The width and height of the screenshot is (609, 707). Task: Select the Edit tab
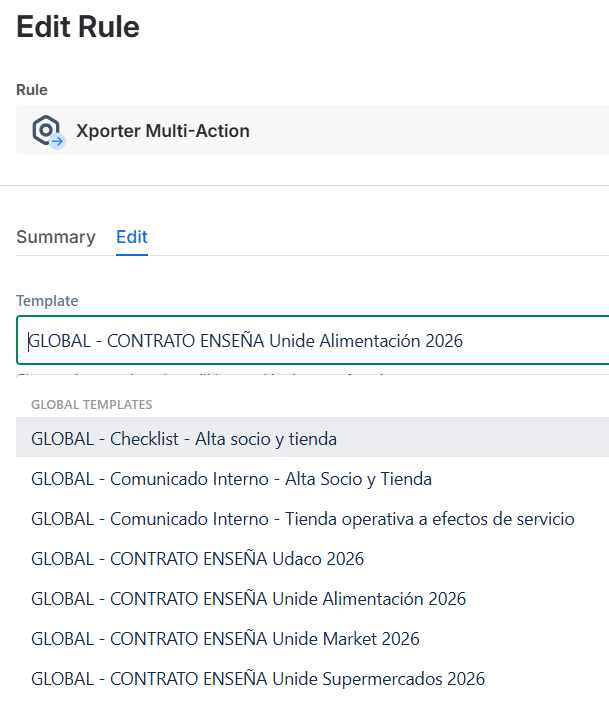click(x=132, y=237)
